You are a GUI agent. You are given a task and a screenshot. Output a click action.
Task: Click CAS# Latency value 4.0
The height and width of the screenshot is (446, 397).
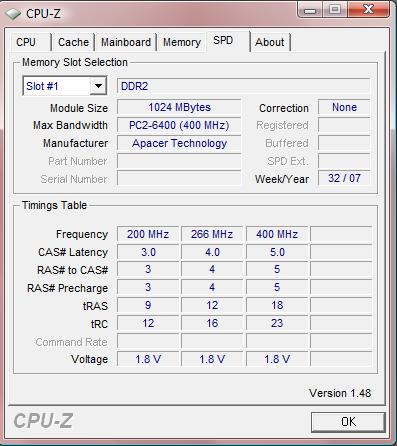[212, 252]
